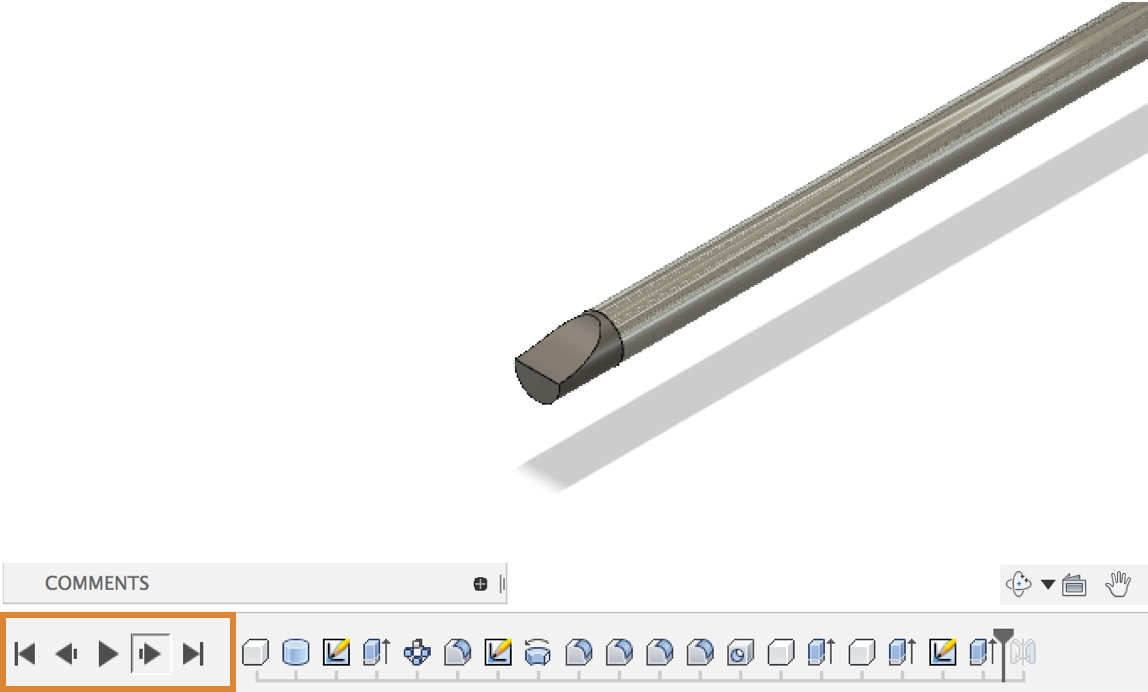Select the third sketch feature in timeline

943,652
